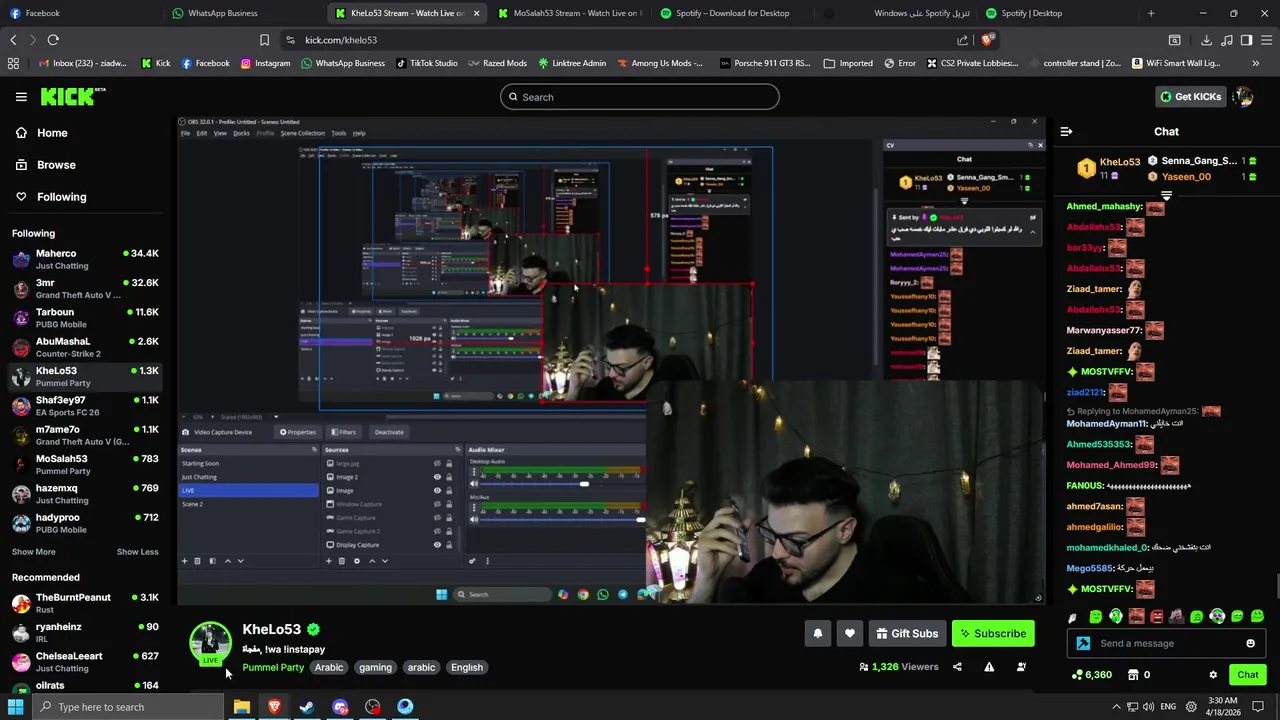1280x720 pixels.
Task: Collapse the chat panel with the arrow icon
Action: tap(1066, 131)
